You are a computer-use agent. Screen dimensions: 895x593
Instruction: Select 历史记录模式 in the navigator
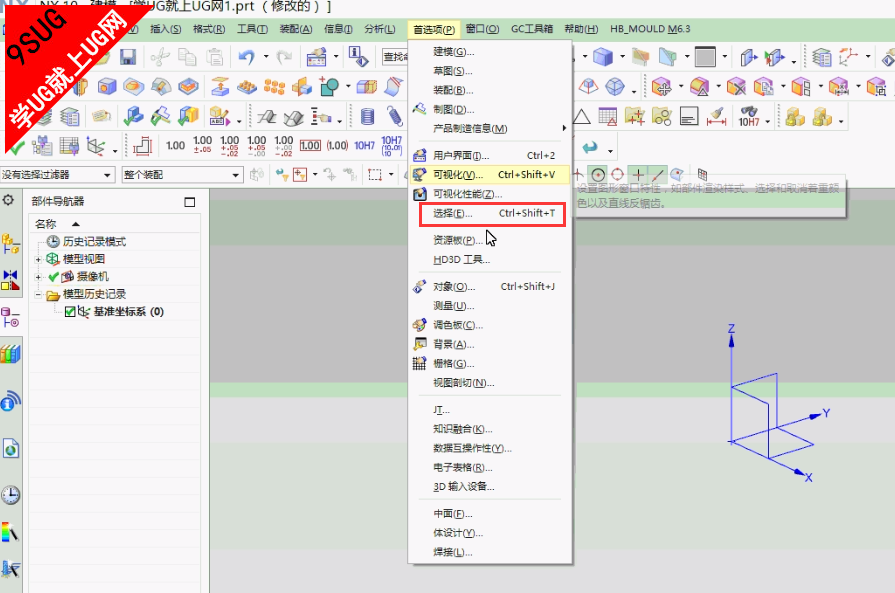click(x=94, y=241)
